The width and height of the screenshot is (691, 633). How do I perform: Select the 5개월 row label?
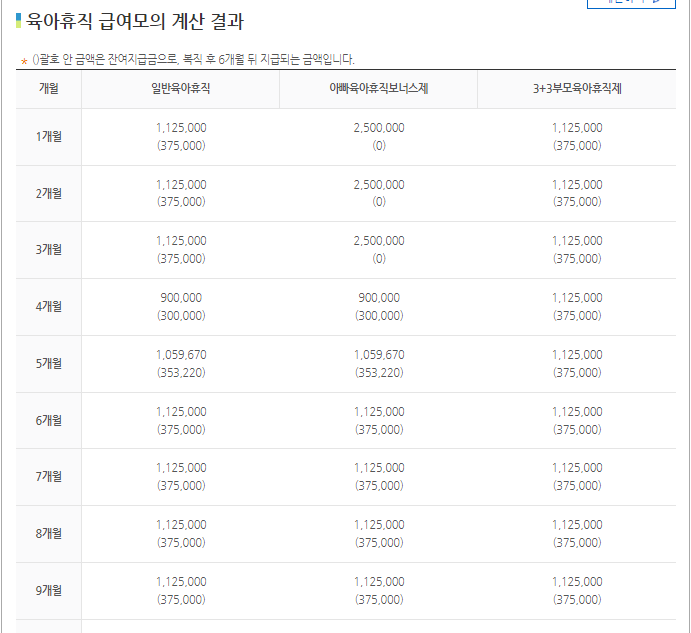pyautogui.click(x=48, y=364)
